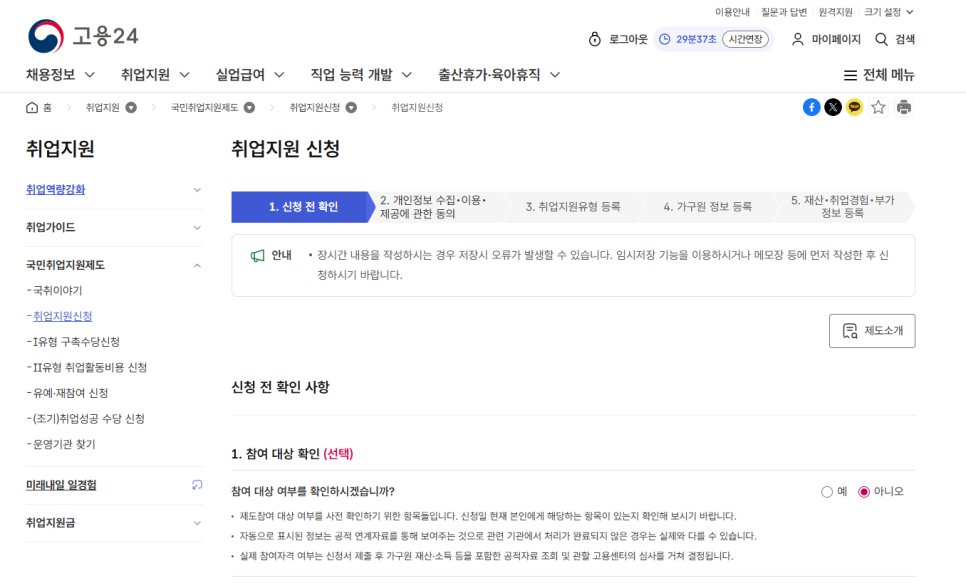
Task: Click 로그아웃 link
Action: tap(628, 39)
